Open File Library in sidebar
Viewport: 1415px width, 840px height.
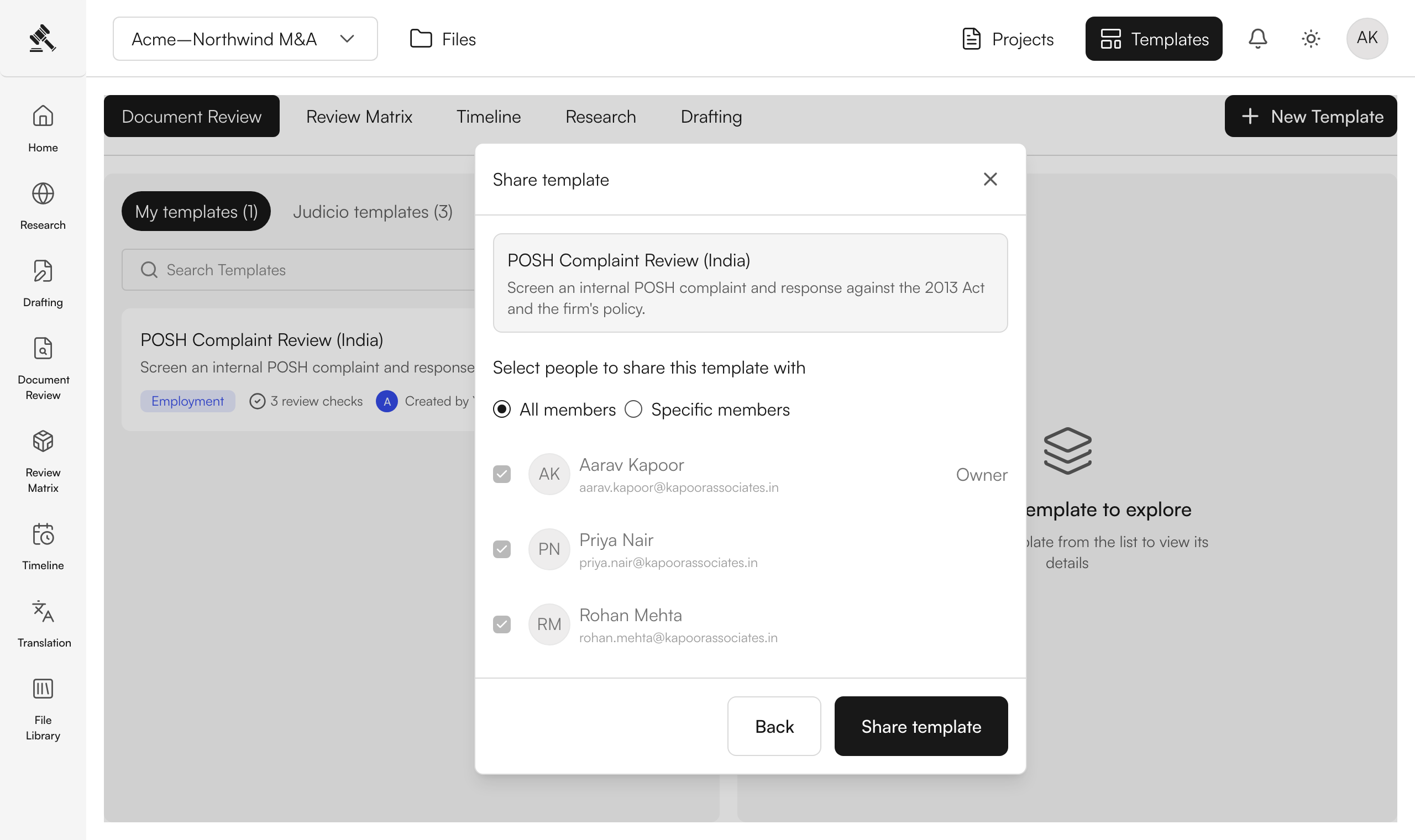43,710
